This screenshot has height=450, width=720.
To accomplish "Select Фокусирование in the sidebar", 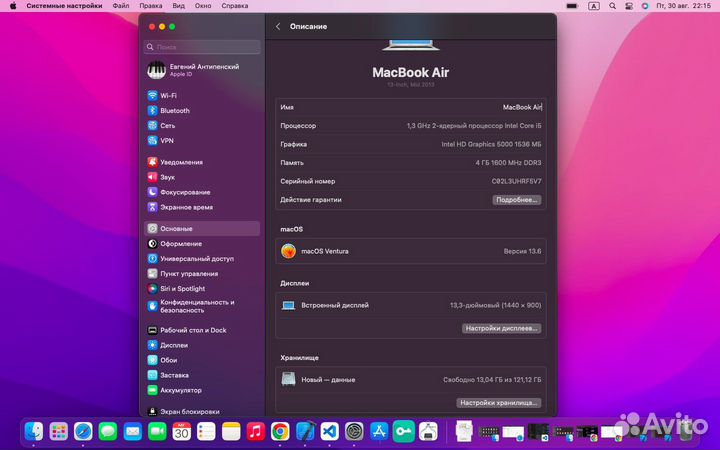I will pyautogui.click(x=179, y=192).
